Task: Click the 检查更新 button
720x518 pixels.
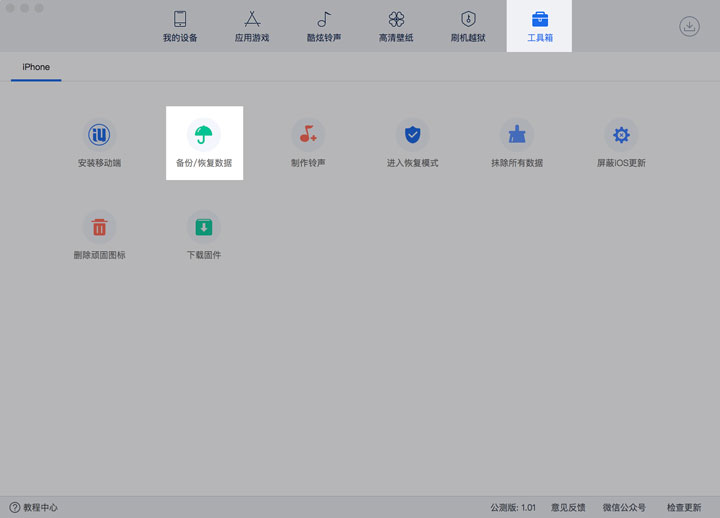Action: point(684,508)
